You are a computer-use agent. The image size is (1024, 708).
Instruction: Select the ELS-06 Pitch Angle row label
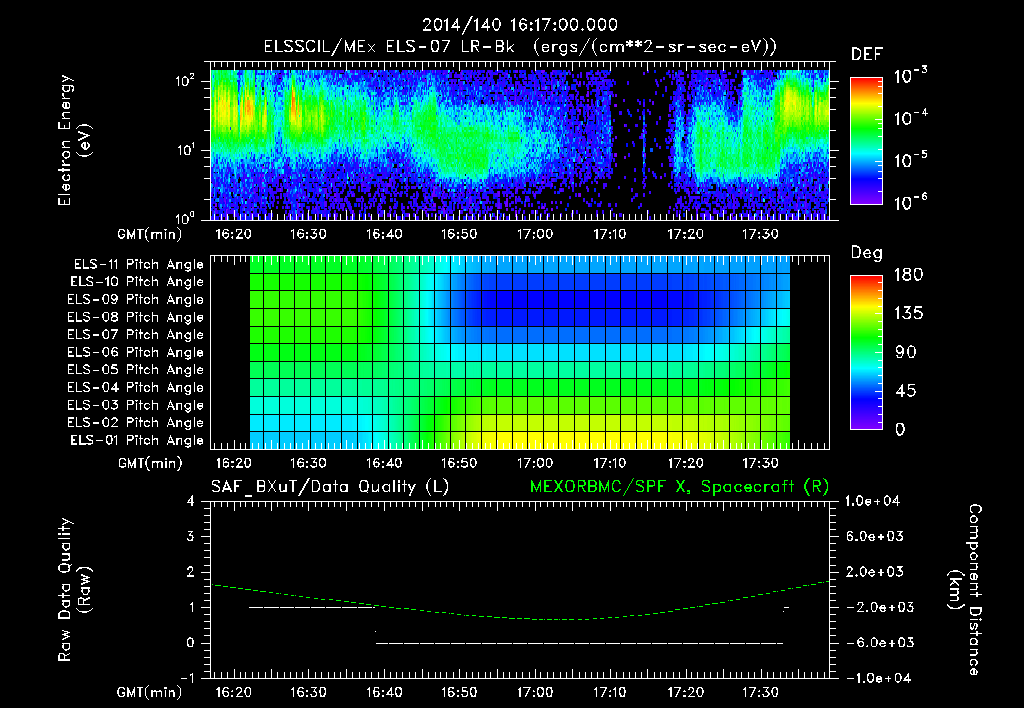point(135,352)
